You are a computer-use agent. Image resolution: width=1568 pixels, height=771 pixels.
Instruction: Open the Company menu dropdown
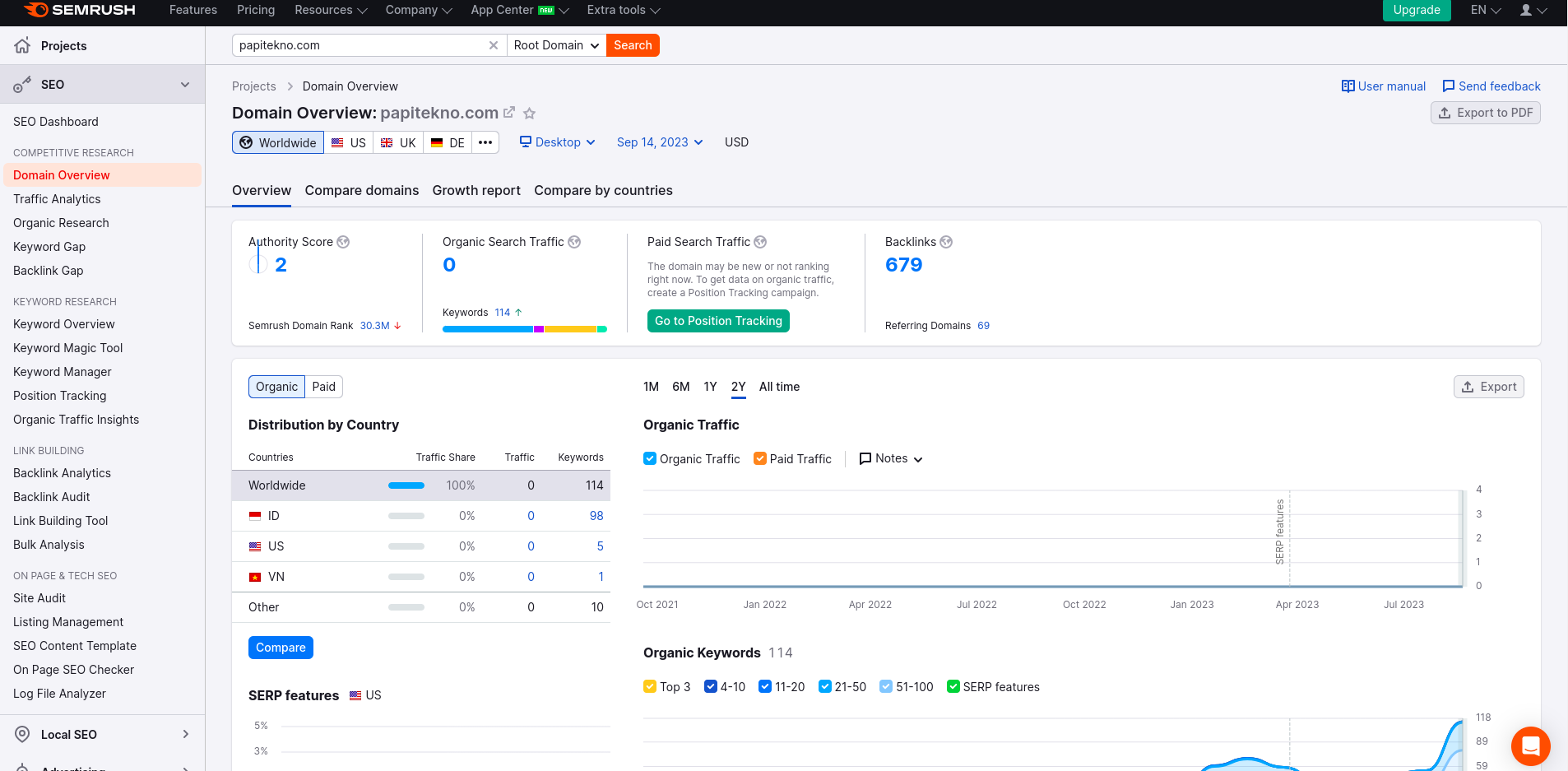(x=419, y=10)
